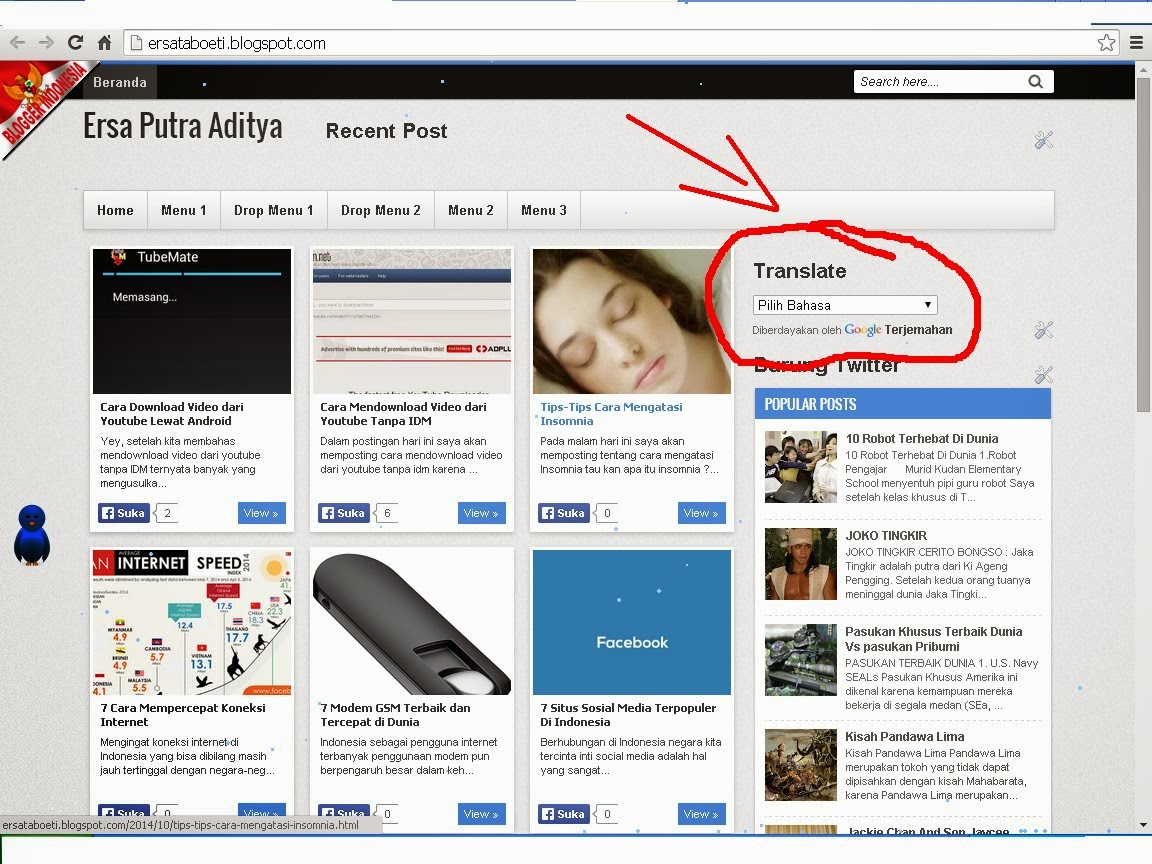Select Home in the navigation bar
This screenshot has height=864, width=1152.
pos(115,210)
